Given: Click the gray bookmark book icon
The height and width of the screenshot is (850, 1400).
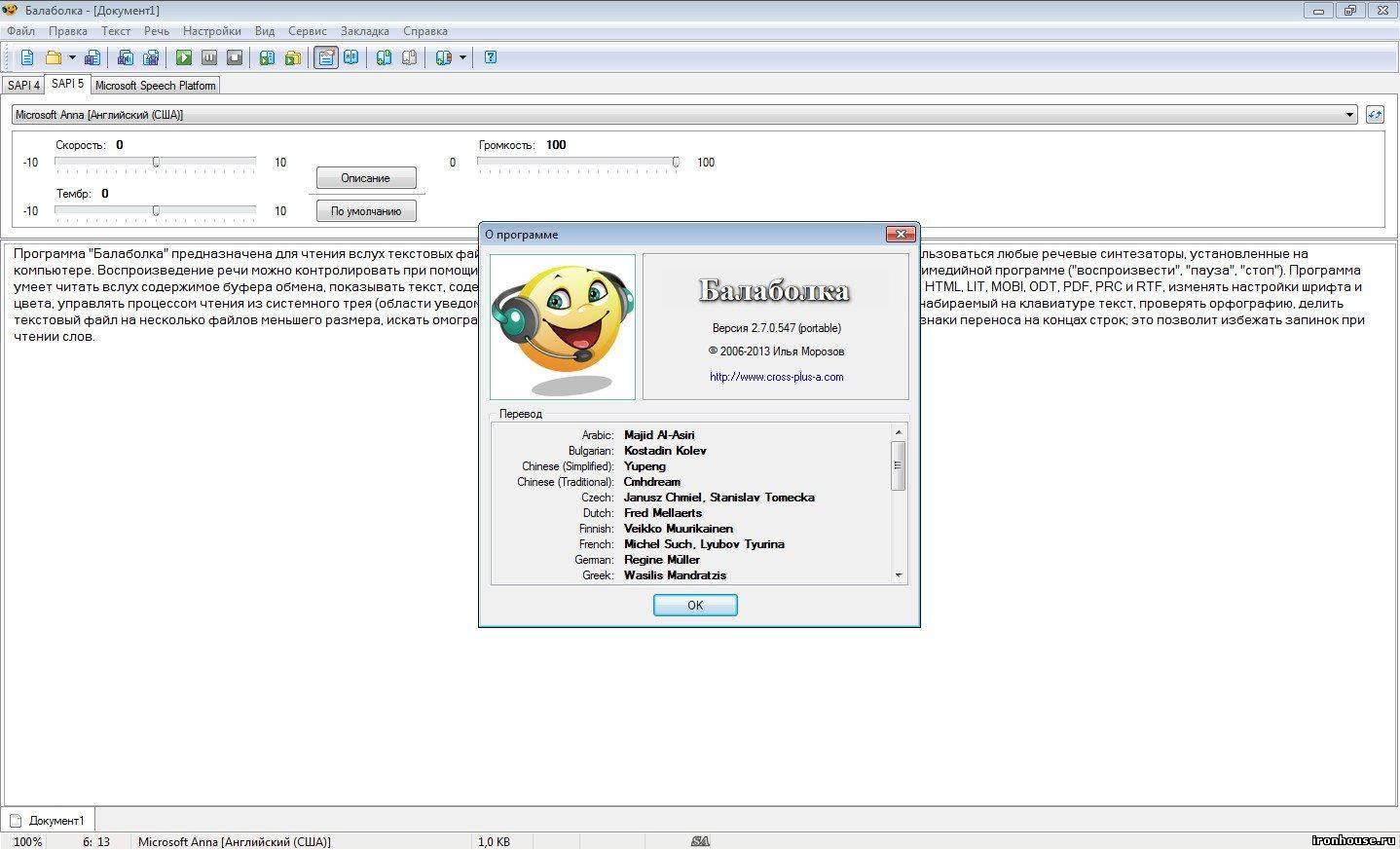Looking at the screenshot, I should click(x=410, y=57).
